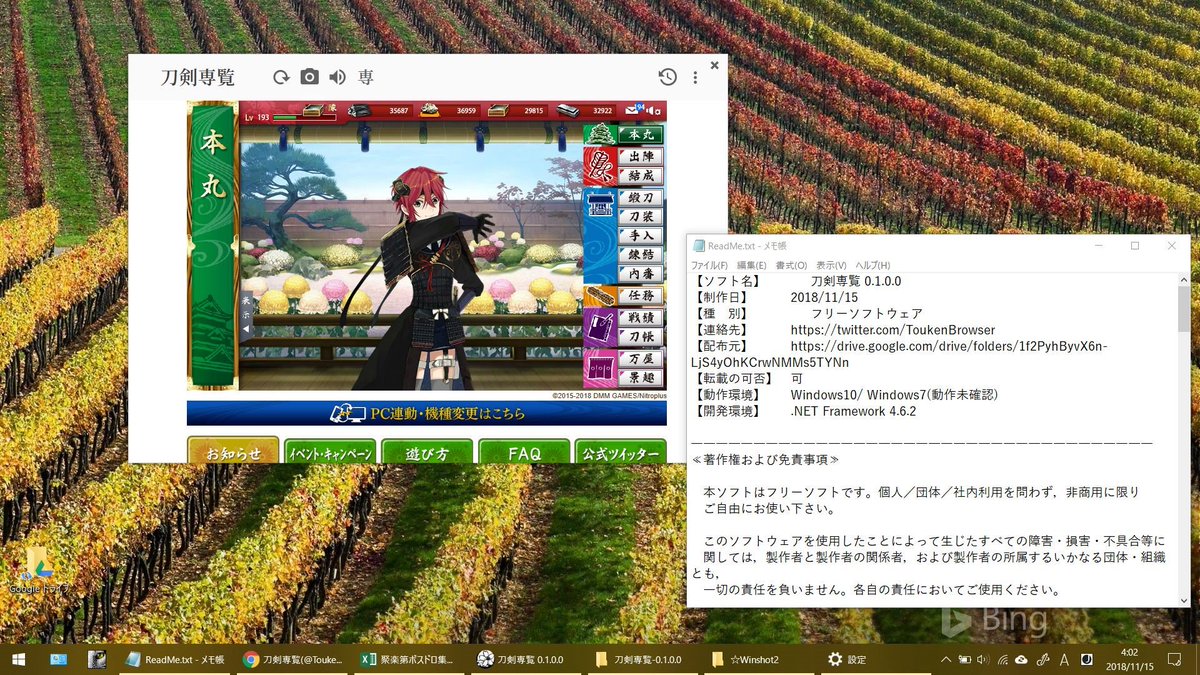The image size is (1200, 675).
Task: Click the Notepad scroll-up arrow
Action: click(1184, 280)
